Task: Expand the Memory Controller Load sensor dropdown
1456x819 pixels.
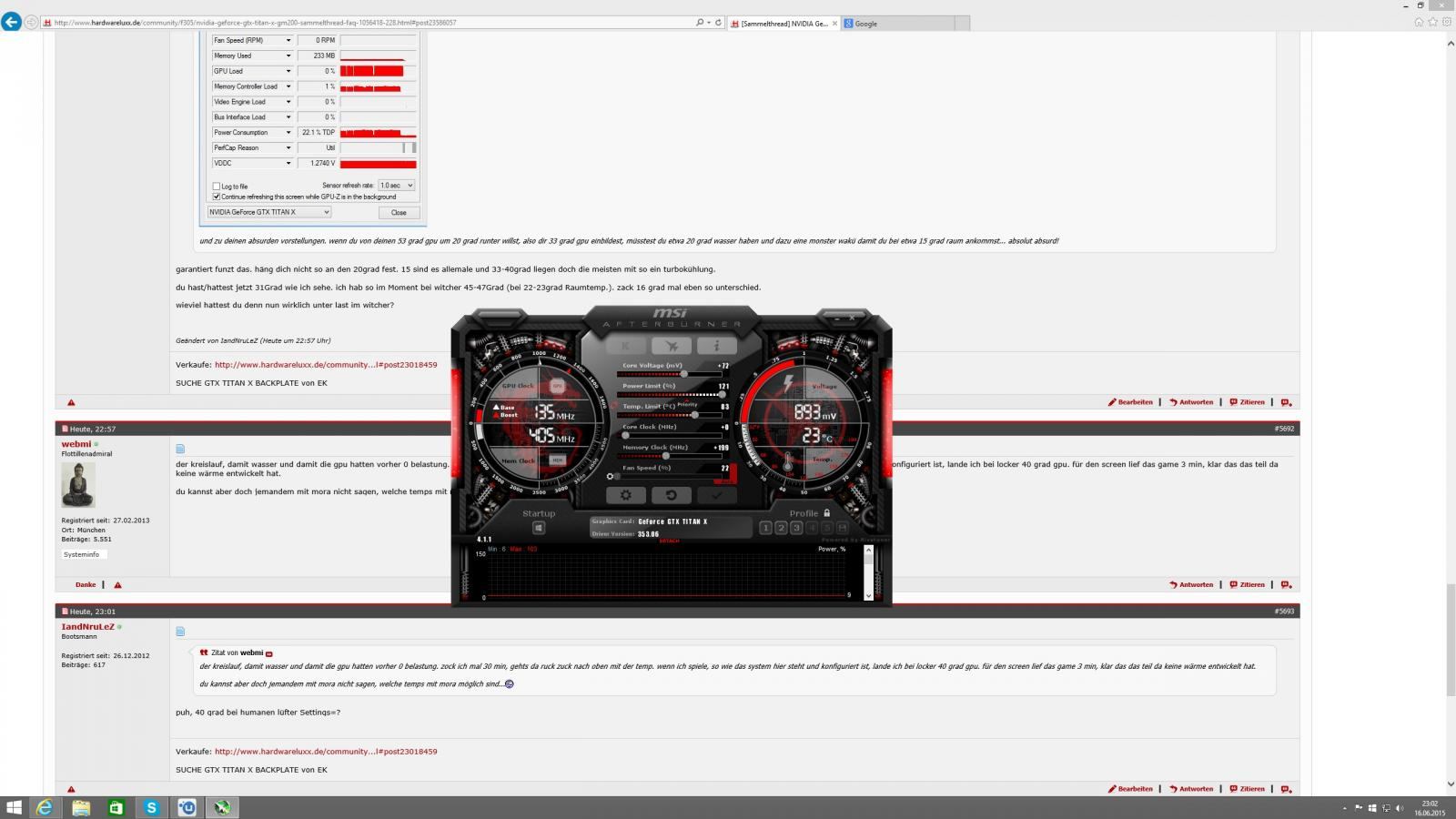Action: [x=288, y=86]
